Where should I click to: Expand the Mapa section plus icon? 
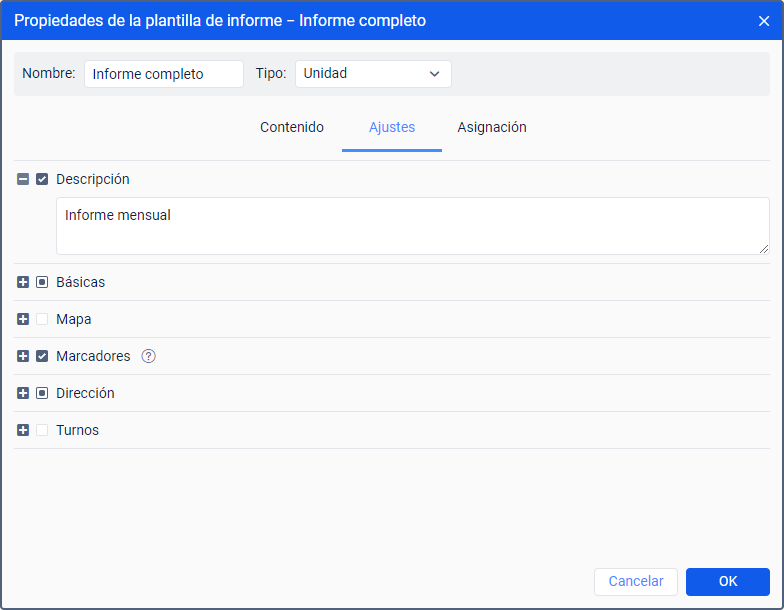pos(23,319)
